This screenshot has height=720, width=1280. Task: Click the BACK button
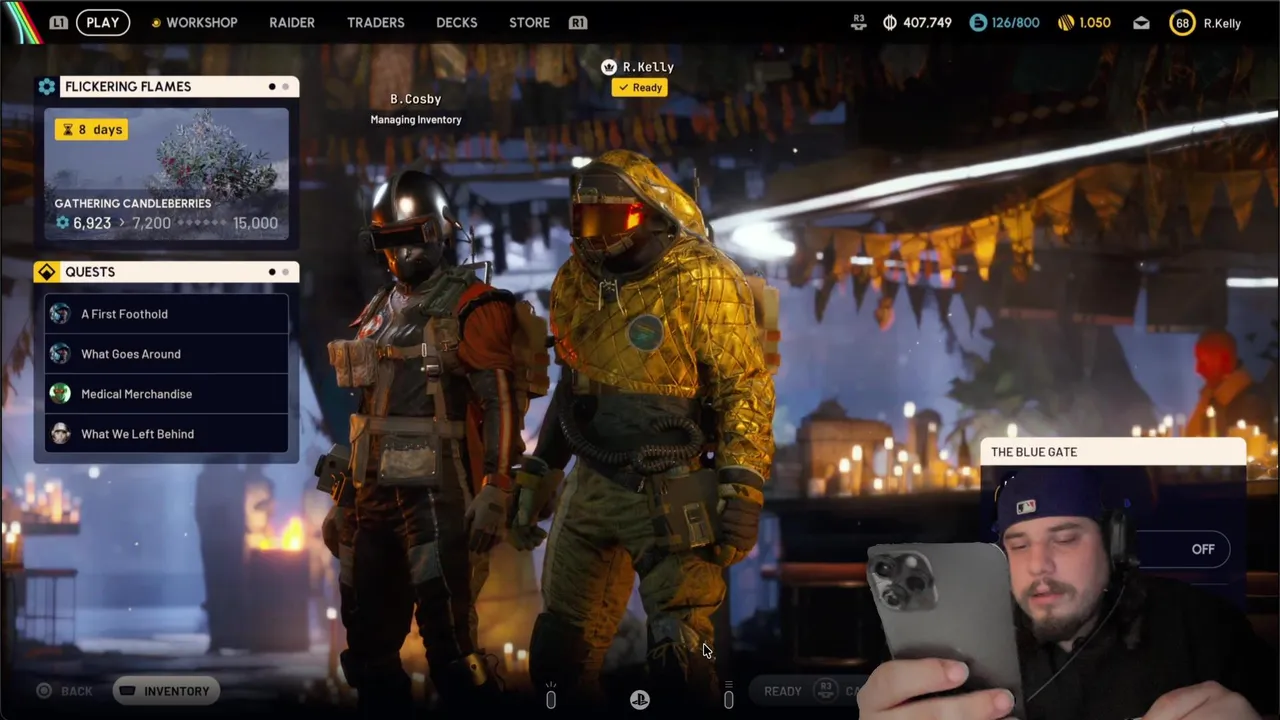pos(76,691)
